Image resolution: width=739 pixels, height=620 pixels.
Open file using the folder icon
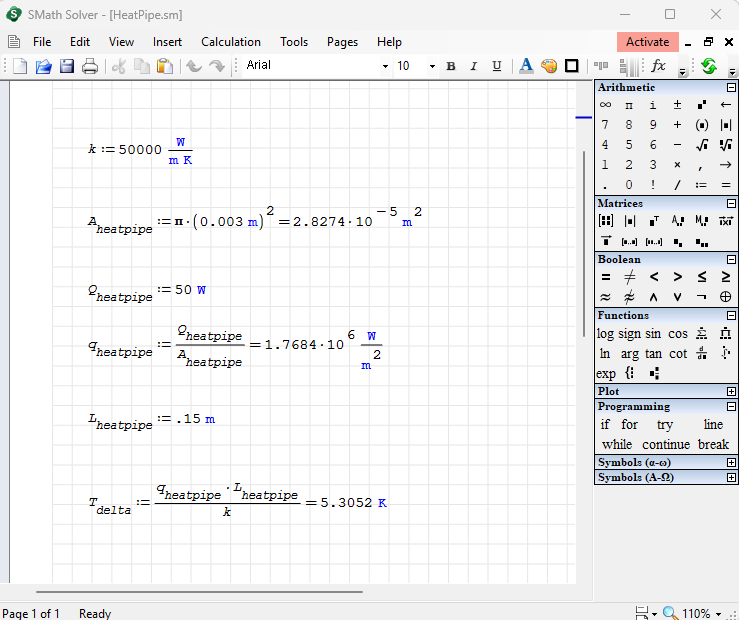coord(44,66)
